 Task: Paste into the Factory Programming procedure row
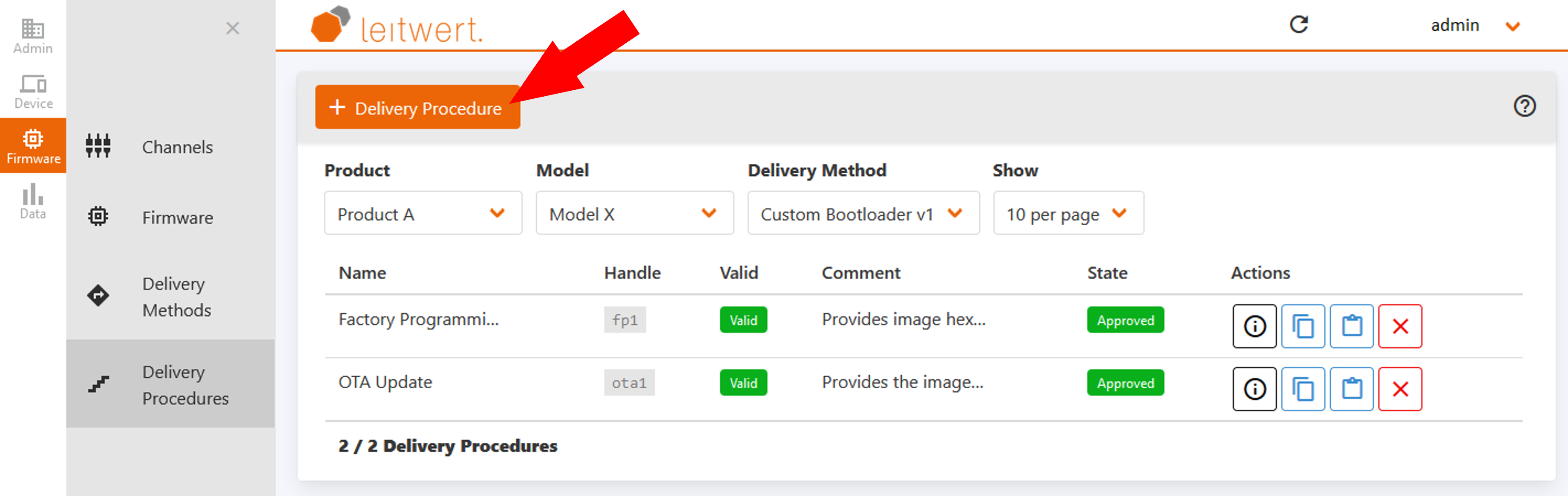tap(1351, 326)
